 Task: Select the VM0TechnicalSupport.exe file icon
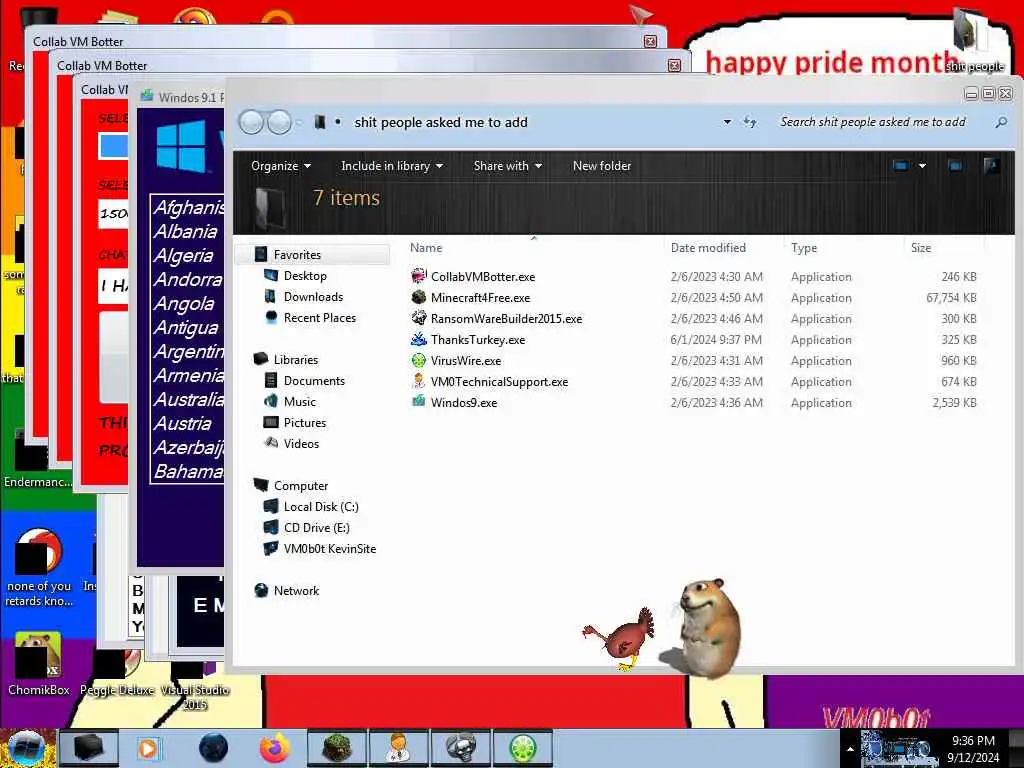(419, 381)
